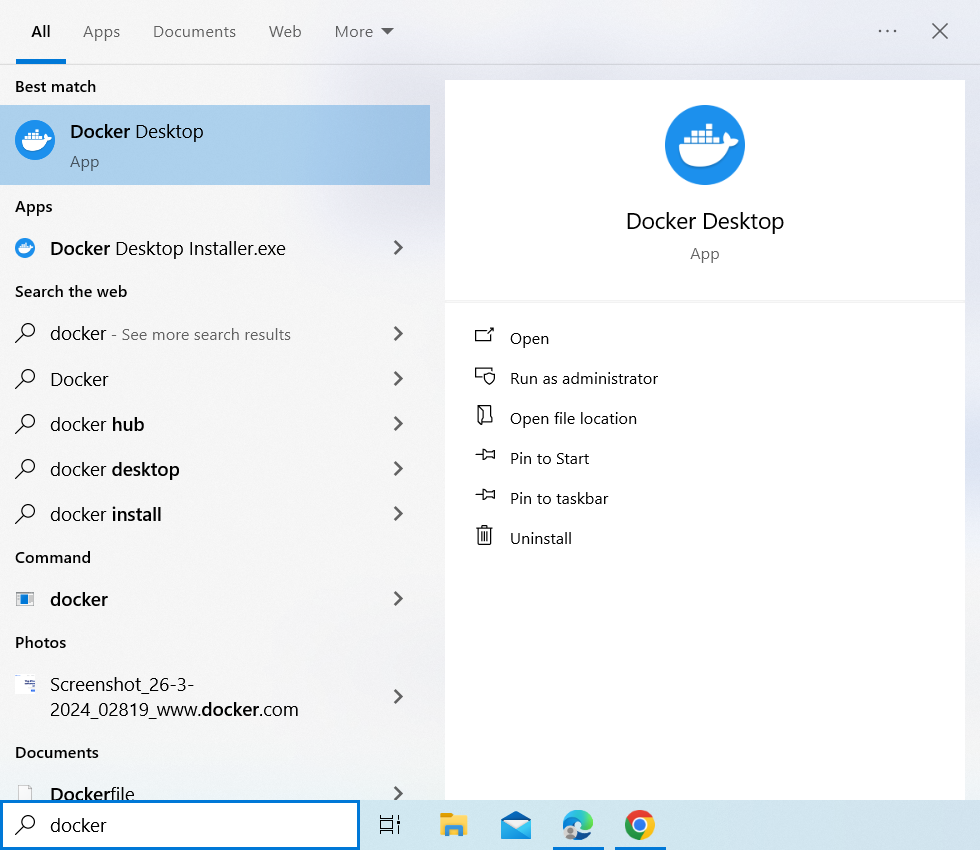980x850 pixels.
Task: Switch to Microsoft Edge on the taskbar
Action: (578, 825)
